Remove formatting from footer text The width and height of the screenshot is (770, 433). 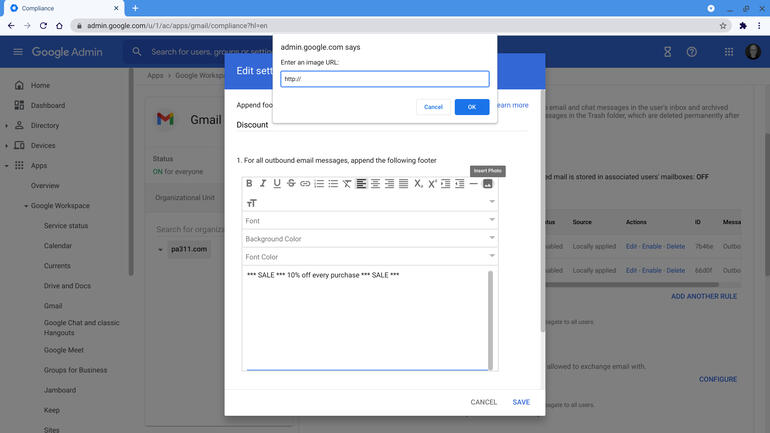tap(347, 184)
